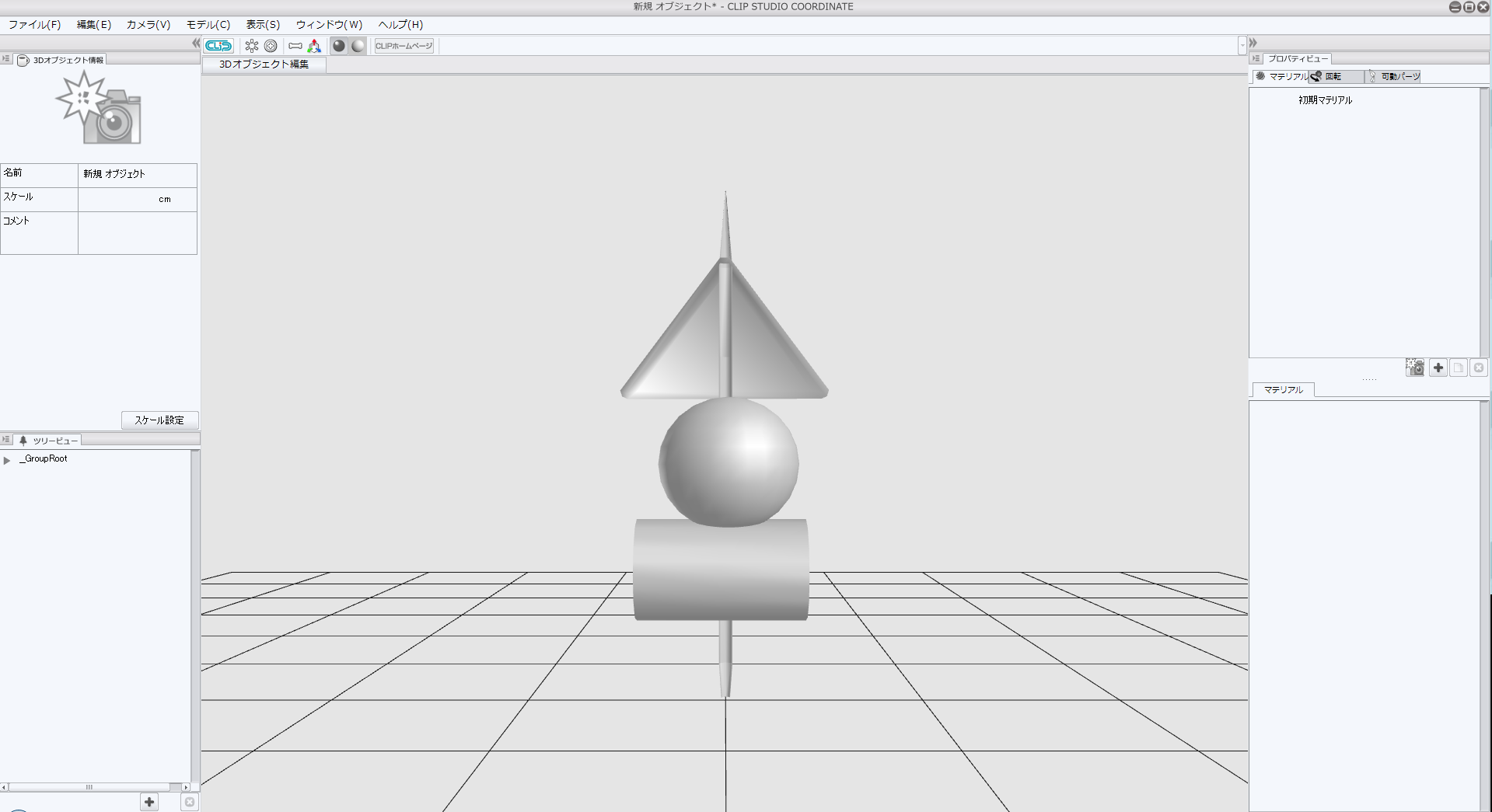
Task: Edit the 名前 field value 新規 オブジェクト
Action: [x=138, y=174]
